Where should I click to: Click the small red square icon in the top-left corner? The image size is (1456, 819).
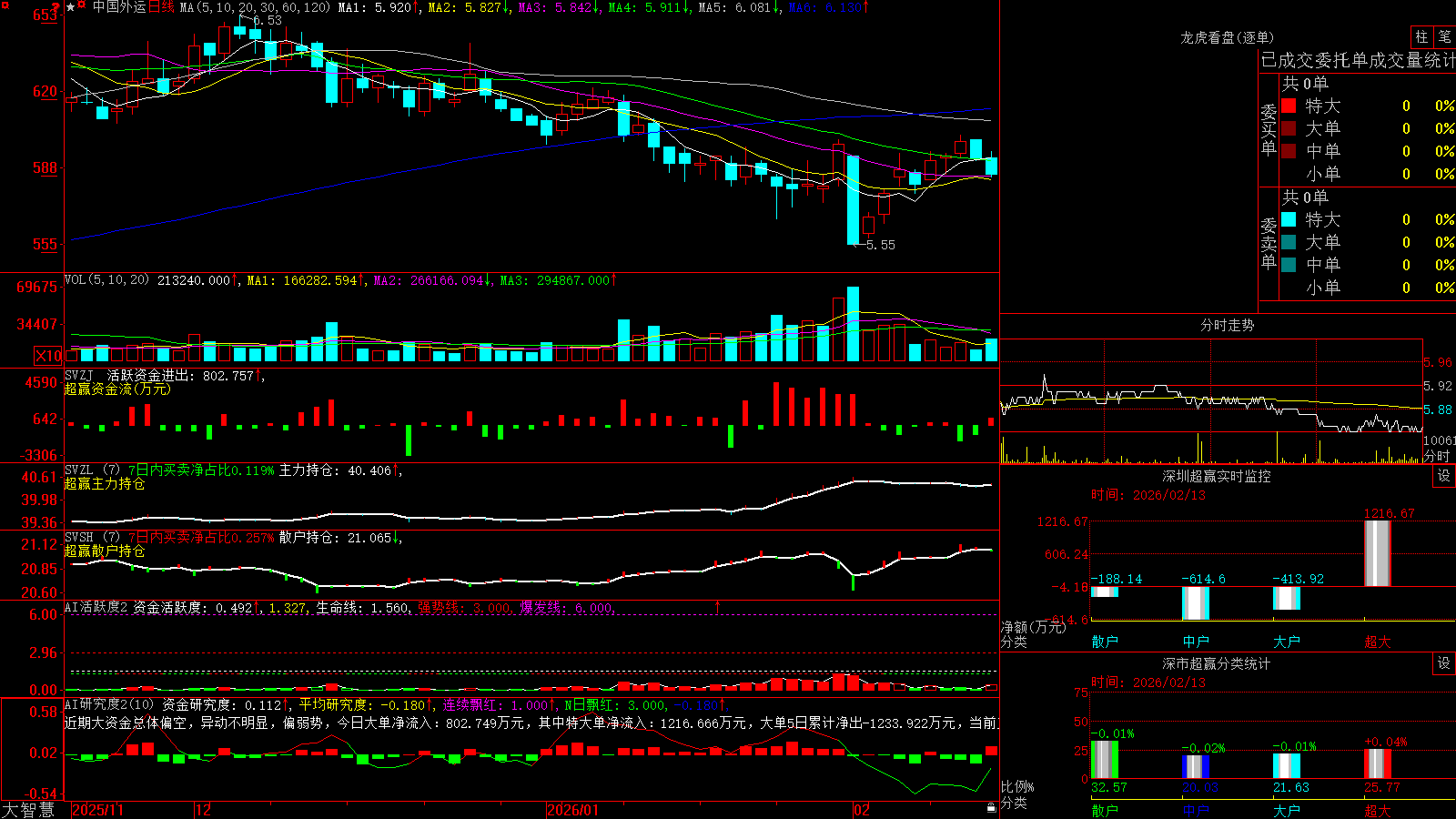point(5,5)
